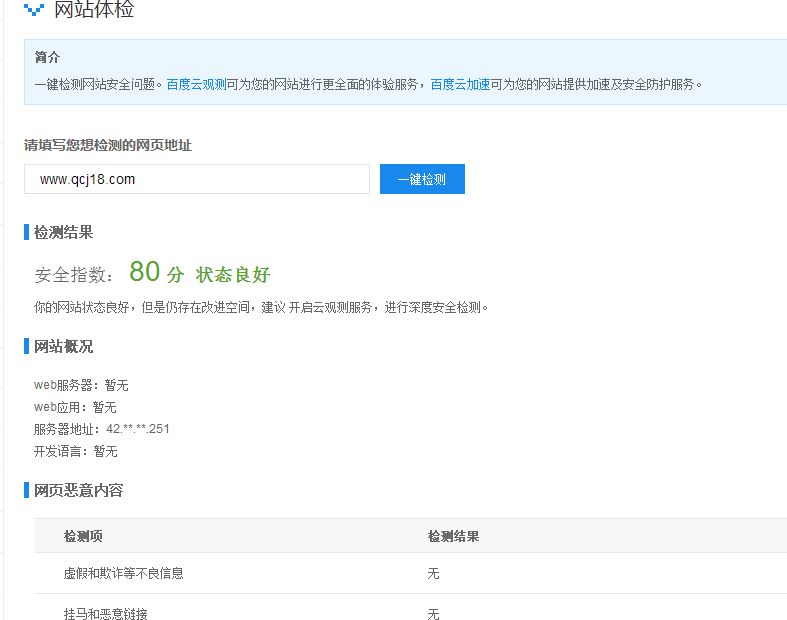Image resolution: width=787 pixels, height=620 pixels.
Task: Click the 服务器地址 42.**.**.251 line
Action: (102, 429)
